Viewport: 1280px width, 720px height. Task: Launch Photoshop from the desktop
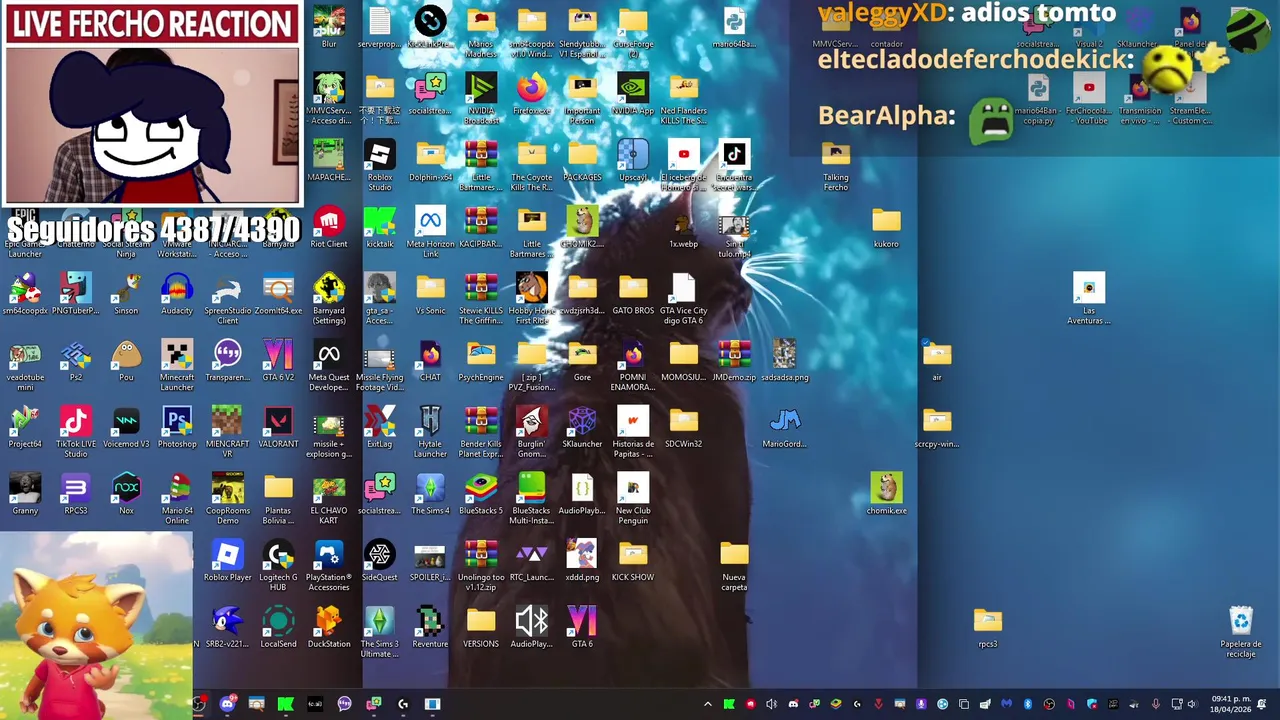click(177, 427)
